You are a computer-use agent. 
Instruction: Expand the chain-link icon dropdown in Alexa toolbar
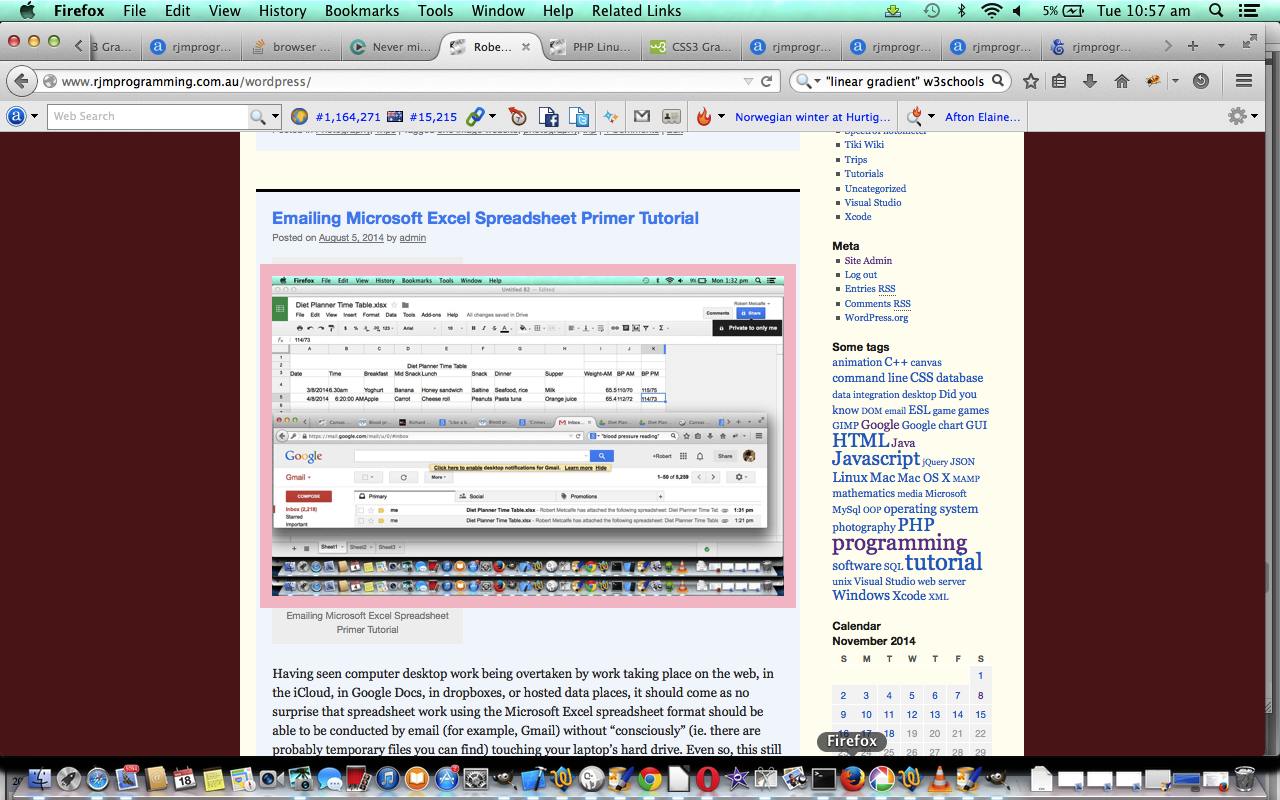click(x=492, y=117)
